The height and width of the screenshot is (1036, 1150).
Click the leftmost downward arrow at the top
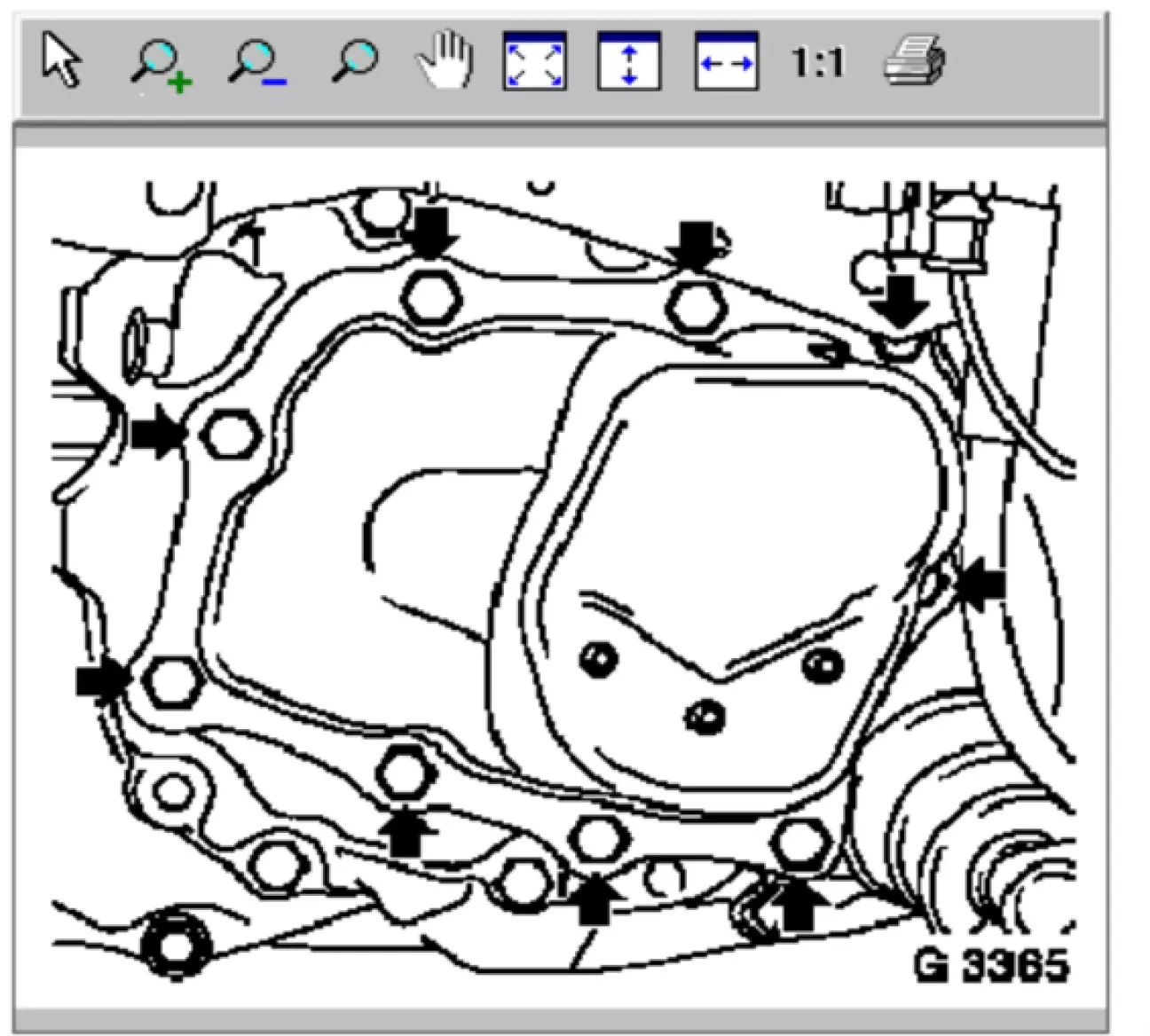[431, 232]
